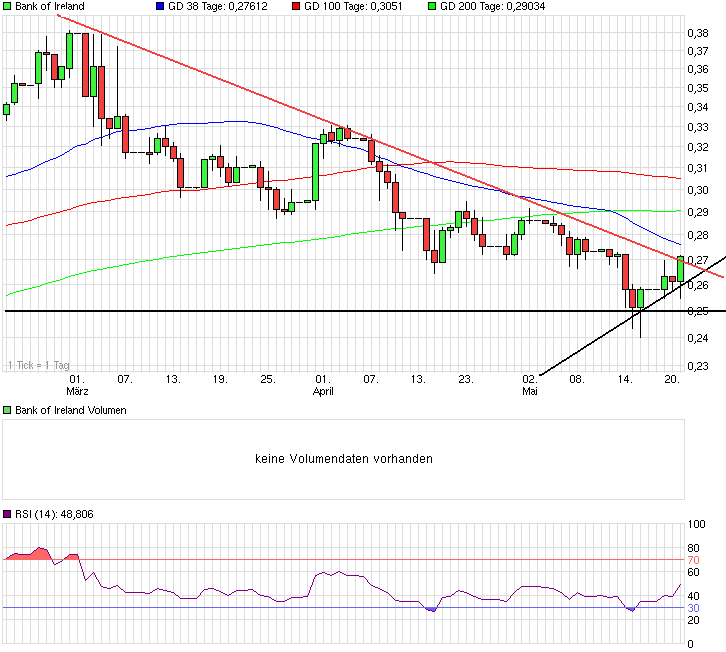Select the GD 38 Tage: 0,27612 label
This screenshot has width=726, height=652.
click(x=219, y=6)
